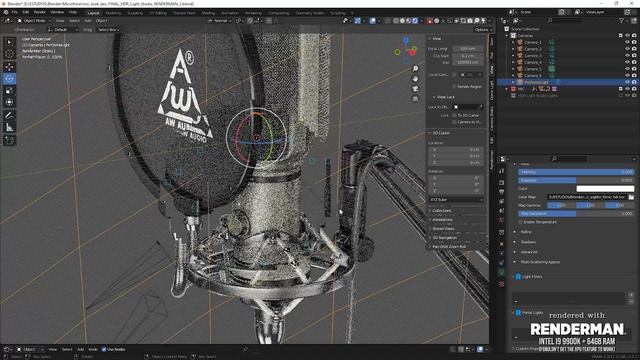Click the Blender logo menu icon
The height and width of the screenshot is (360, 640).
pos(6,12)
